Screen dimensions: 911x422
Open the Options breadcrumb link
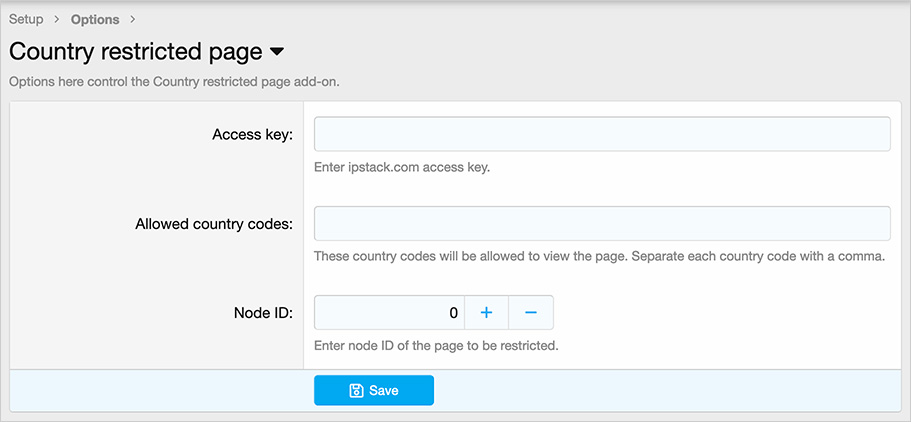95,19
